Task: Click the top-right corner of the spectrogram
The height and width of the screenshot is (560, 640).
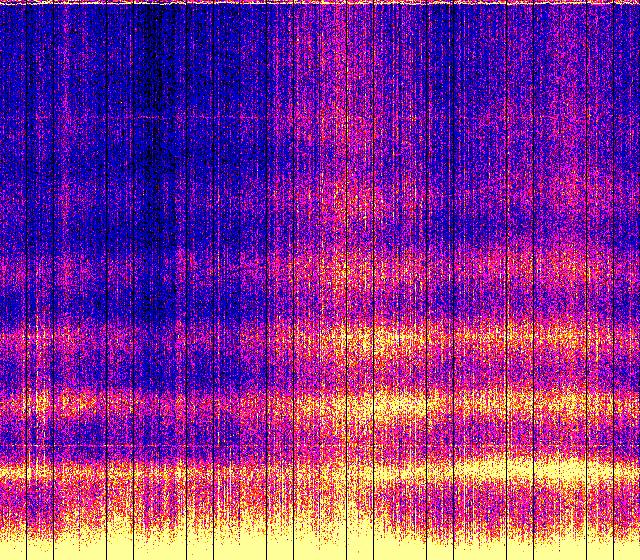Action: (x=636, y=3)
